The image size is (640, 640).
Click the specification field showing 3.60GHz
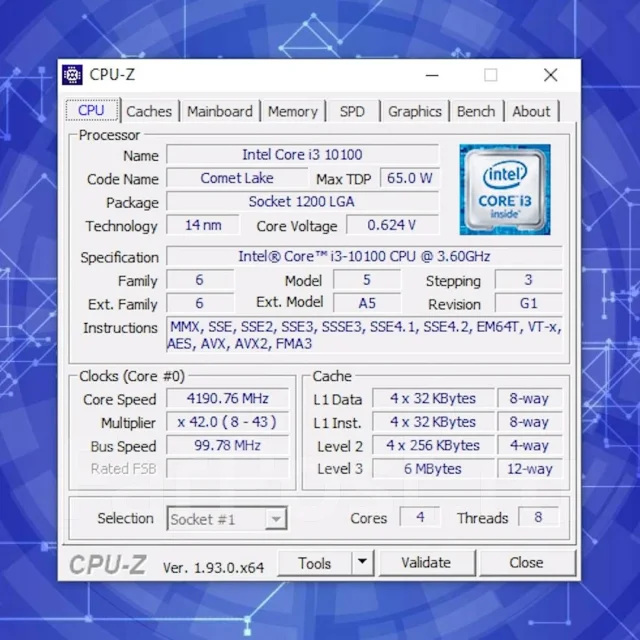(x=364, y=256)
